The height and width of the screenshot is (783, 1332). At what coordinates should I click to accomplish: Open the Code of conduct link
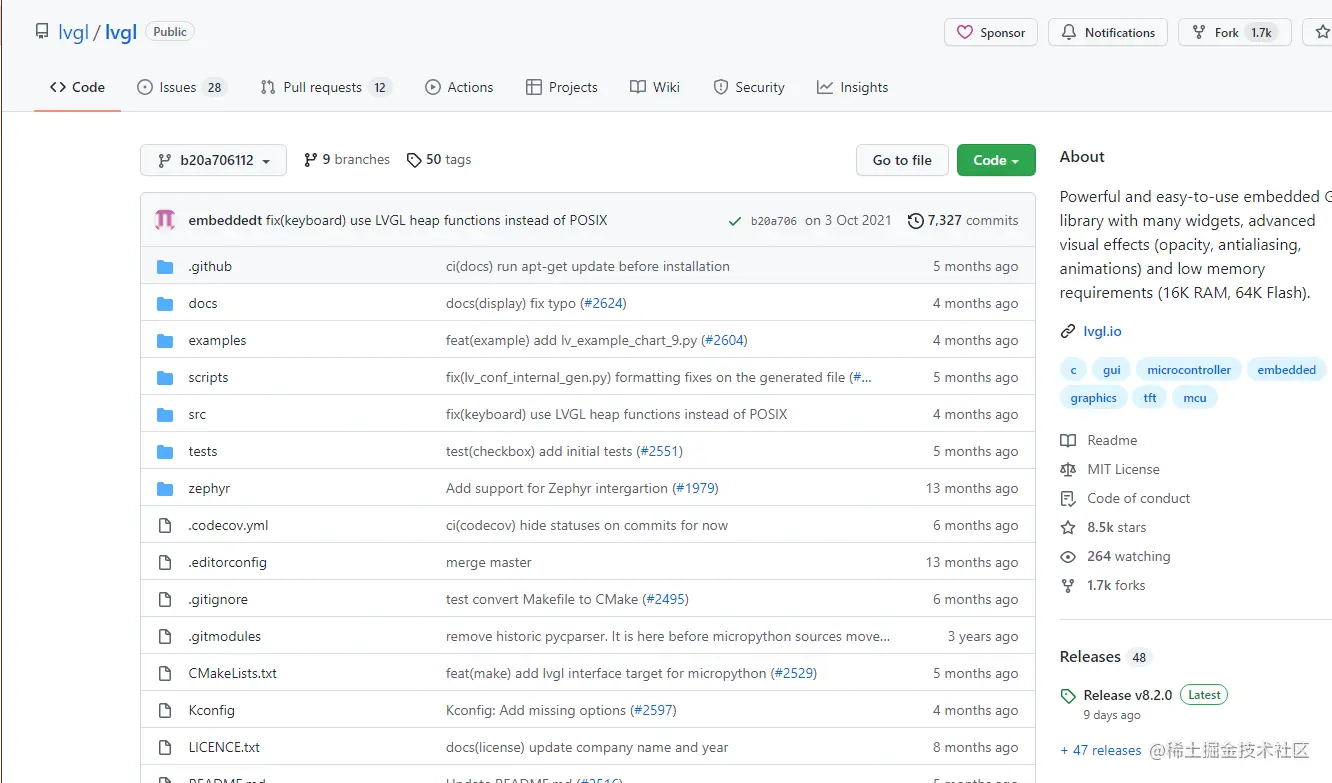[x=1139, y=499]
